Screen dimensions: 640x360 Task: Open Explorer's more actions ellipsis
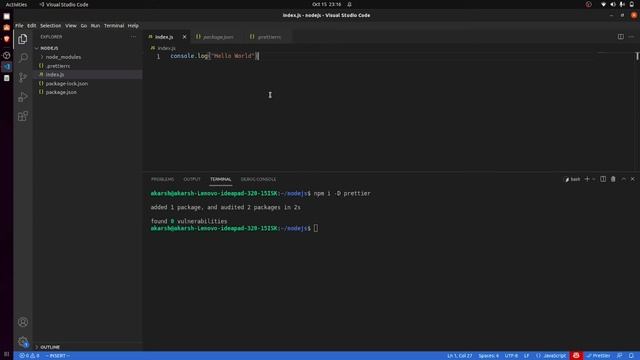coord(133,37)
